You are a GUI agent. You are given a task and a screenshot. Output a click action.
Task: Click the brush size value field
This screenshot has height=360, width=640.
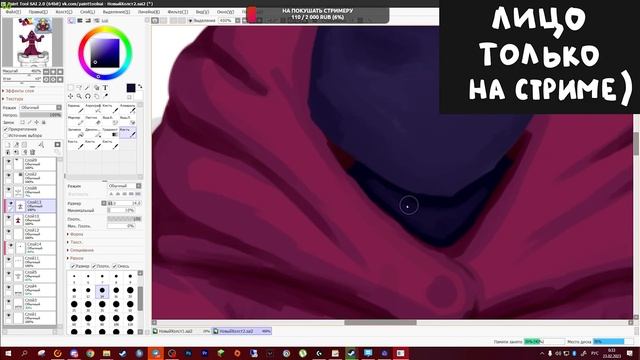click(x=124, y=203)
